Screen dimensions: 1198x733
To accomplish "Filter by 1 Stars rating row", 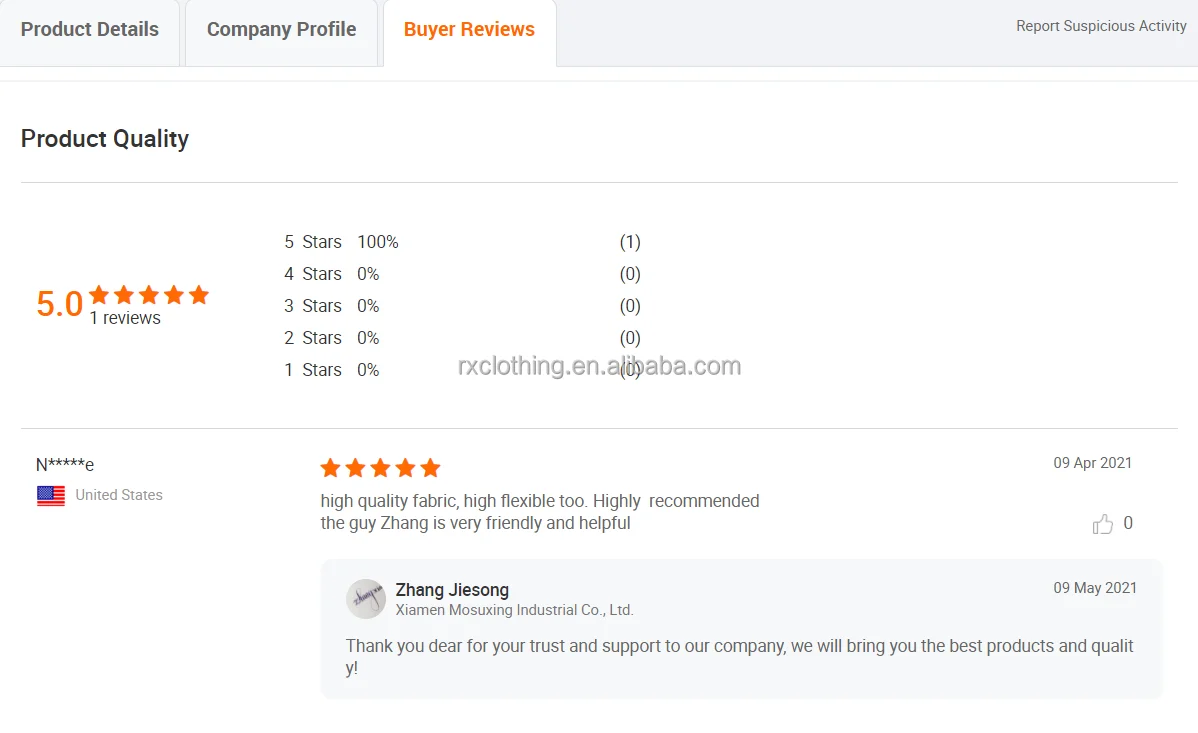I will coord(462,371).
